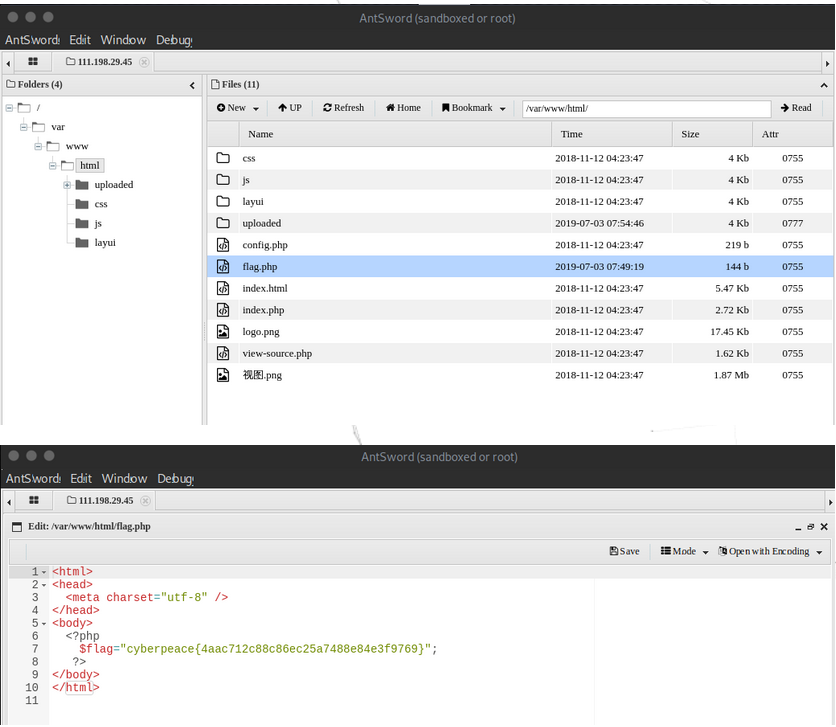Restore the flag.php editor panel size
The image size is (836, 727).
810,527
